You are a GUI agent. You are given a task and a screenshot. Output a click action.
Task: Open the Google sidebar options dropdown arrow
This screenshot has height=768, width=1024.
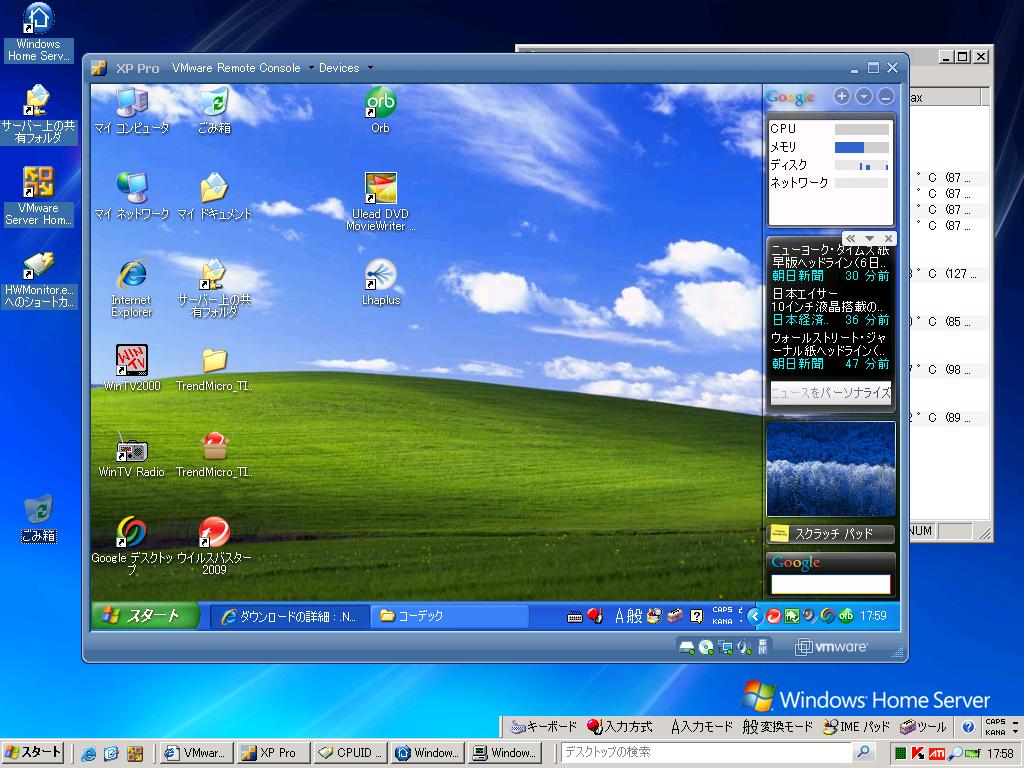863,97
